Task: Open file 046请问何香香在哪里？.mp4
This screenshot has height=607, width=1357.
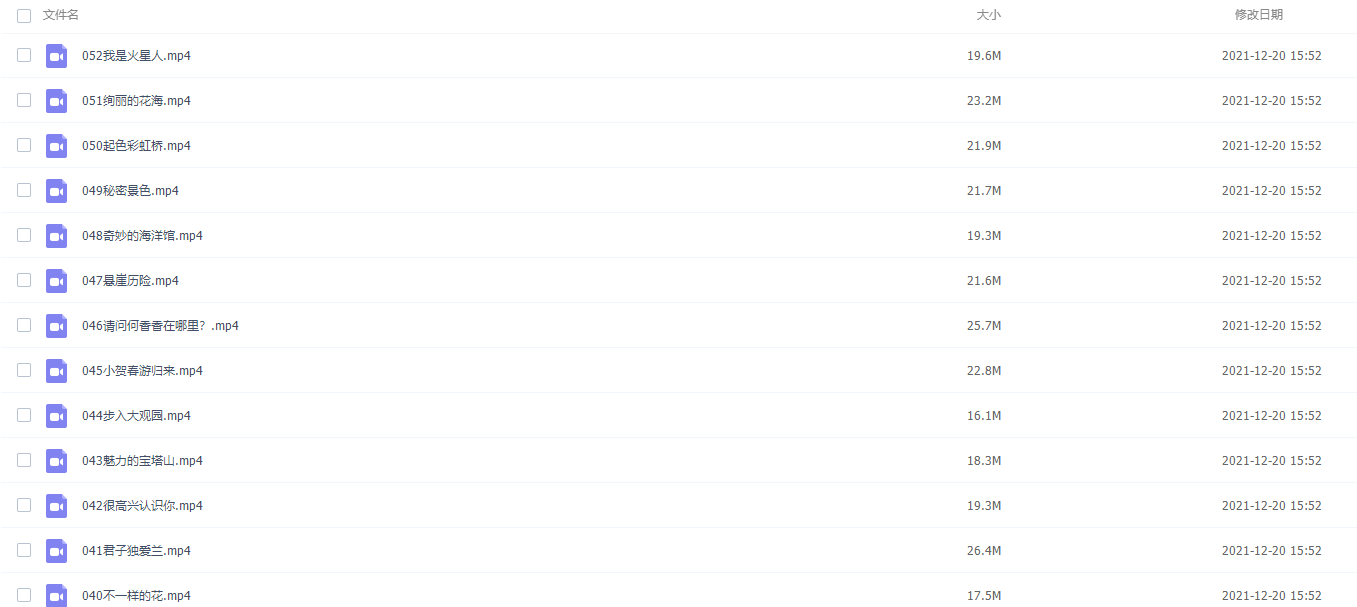Action: (160, 326)
